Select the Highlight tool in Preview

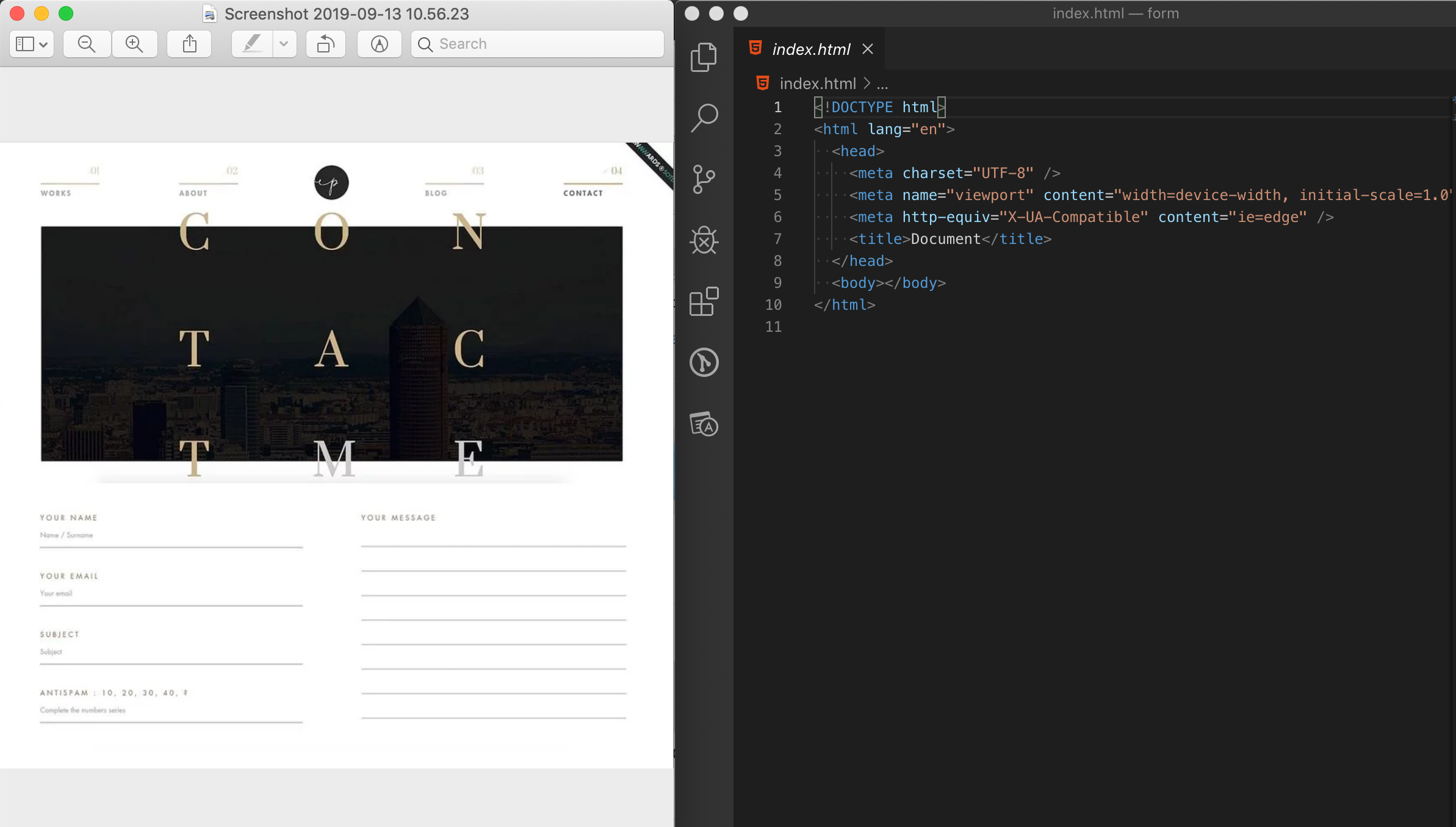click(x=252, y=43)
